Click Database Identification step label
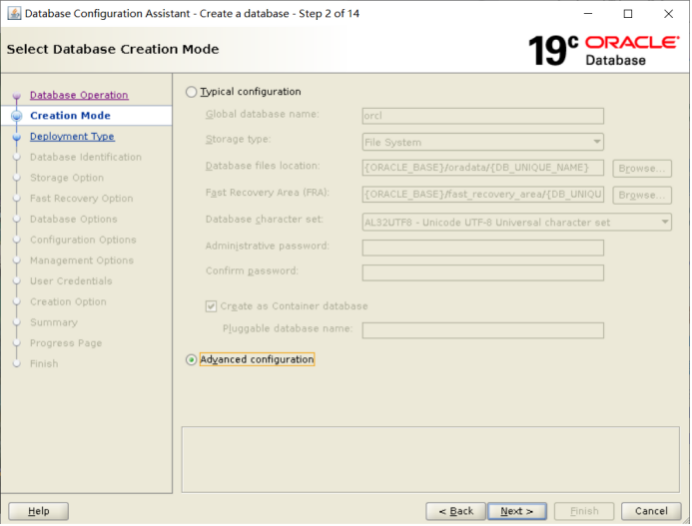 coord(86,157)
